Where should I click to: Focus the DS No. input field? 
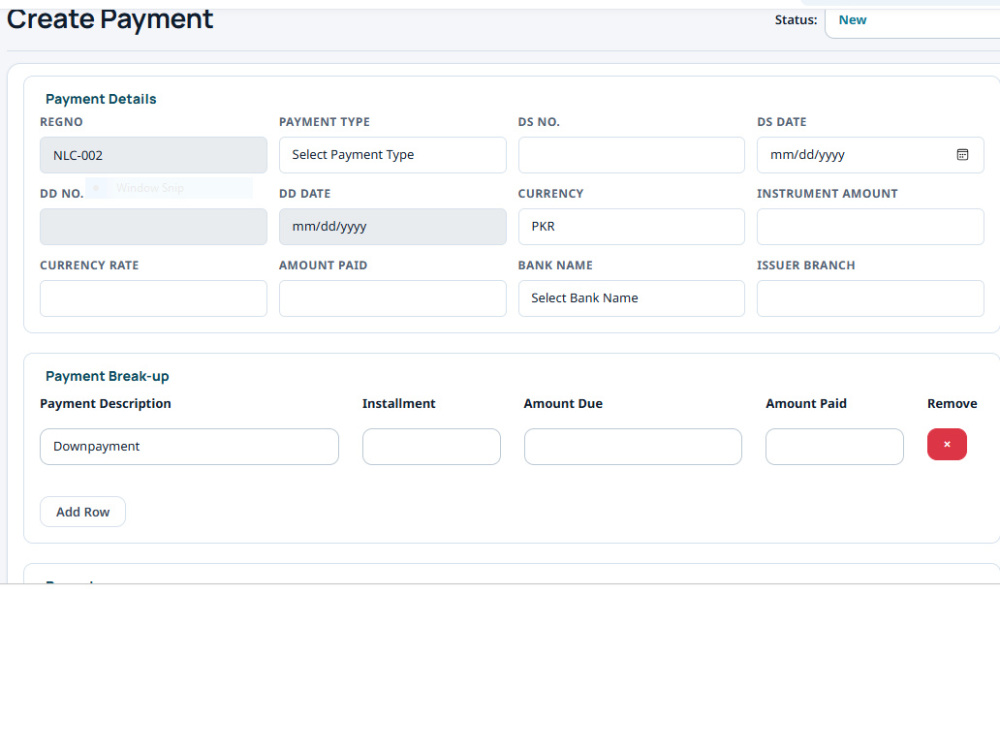pyautogui.click(x=631, y=155)
